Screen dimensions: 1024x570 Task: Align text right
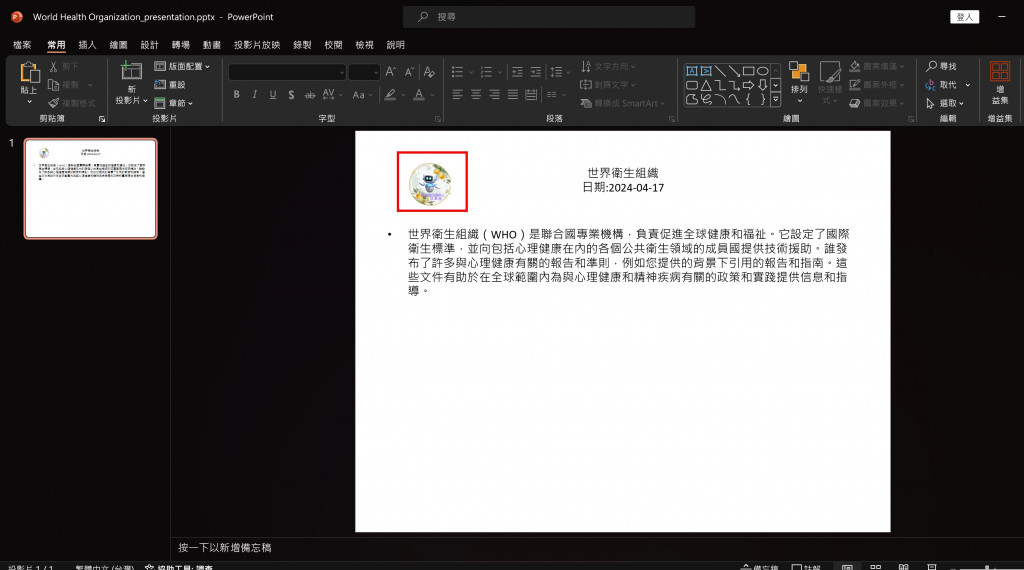click(494, 95)
